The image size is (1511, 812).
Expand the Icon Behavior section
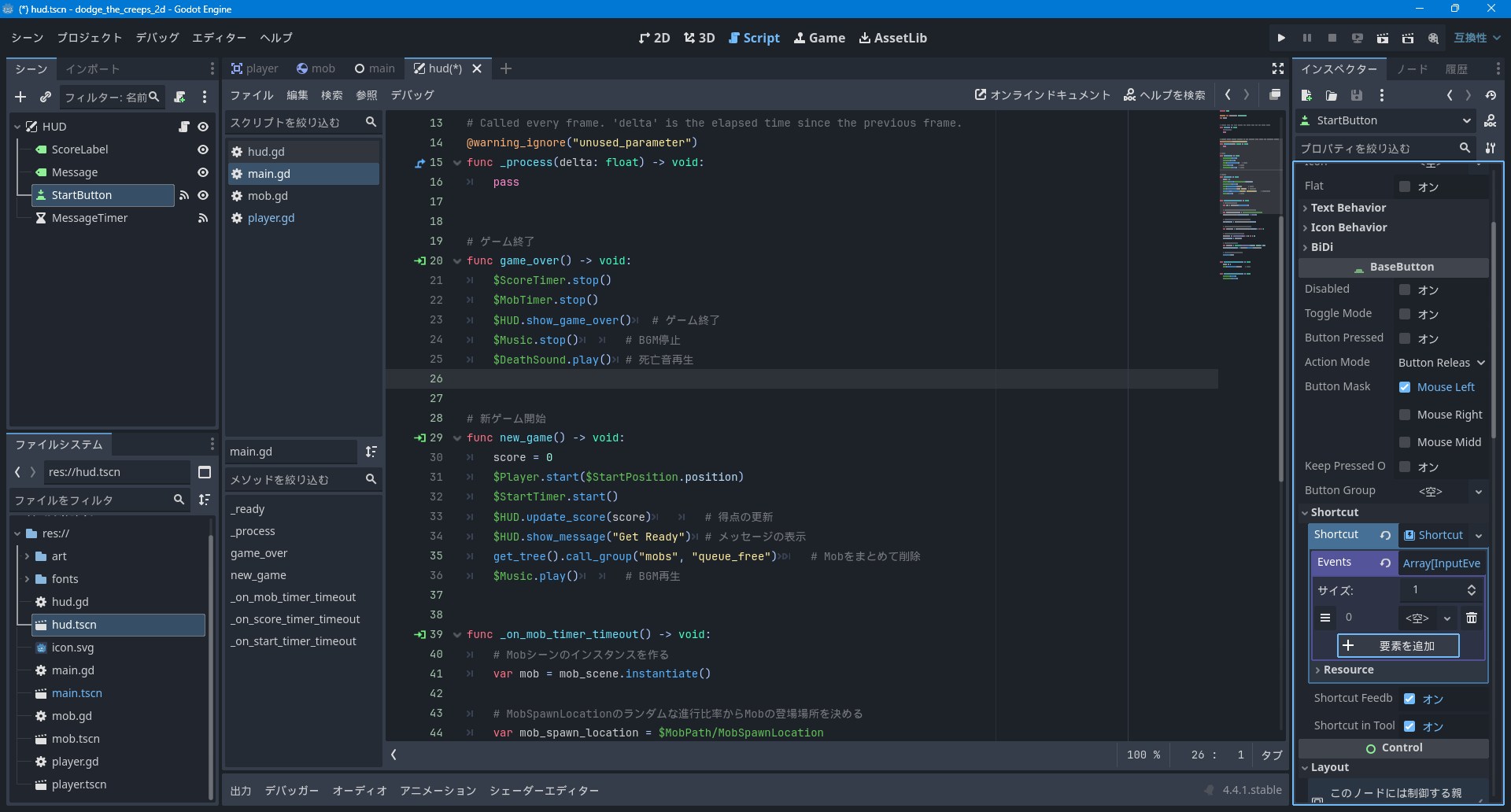pos(1349,227)
